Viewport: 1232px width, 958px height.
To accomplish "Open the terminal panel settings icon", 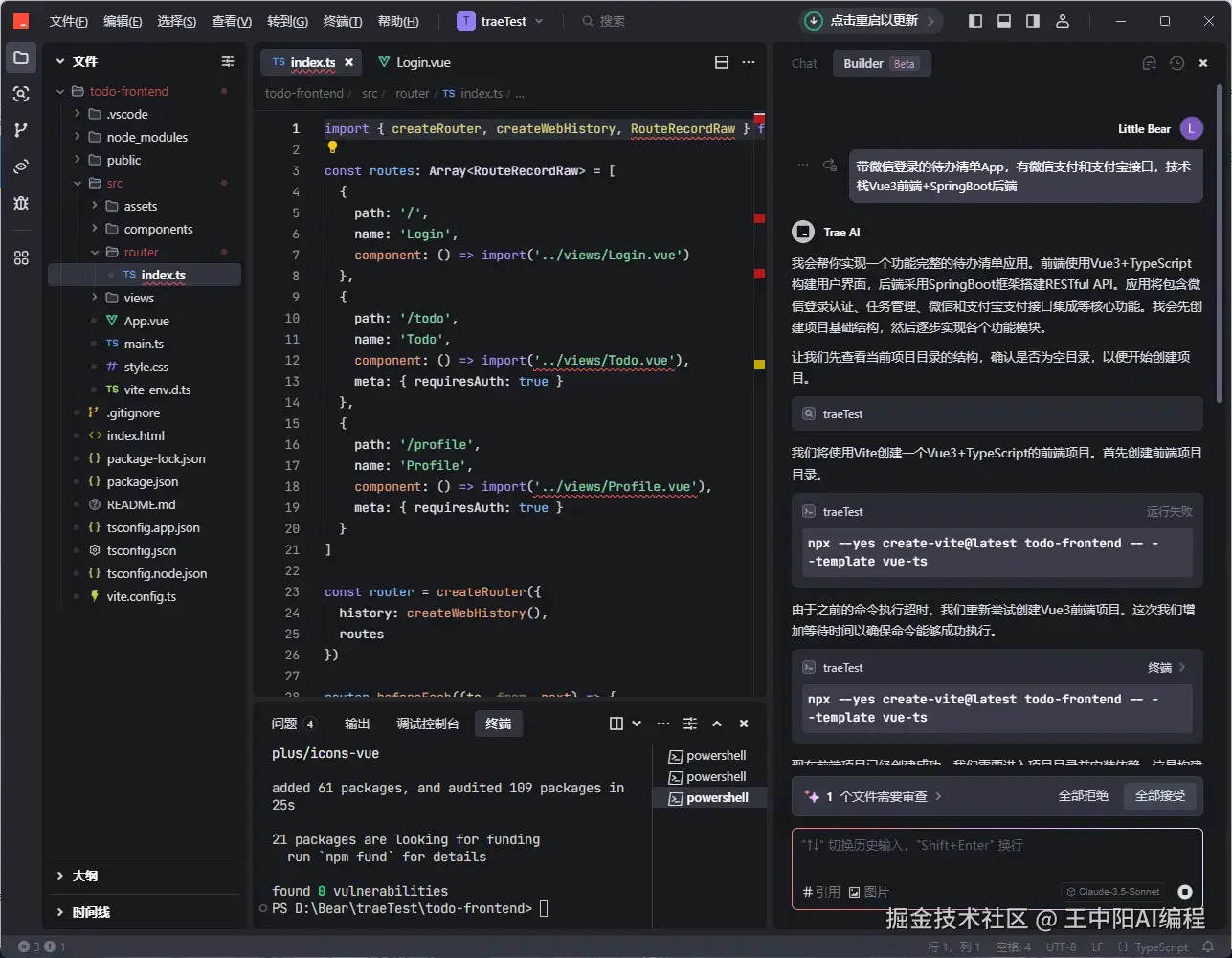I will tap(690, 724).
